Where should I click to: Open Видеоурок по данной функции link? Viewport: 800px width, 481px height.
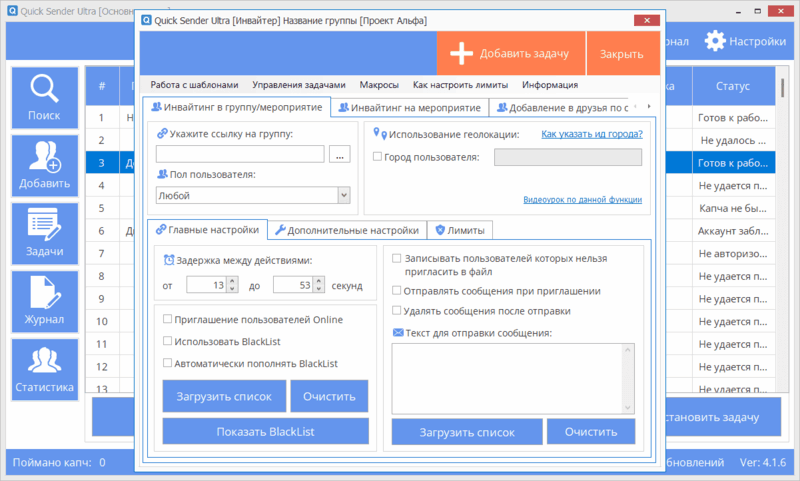click(583, 199)
